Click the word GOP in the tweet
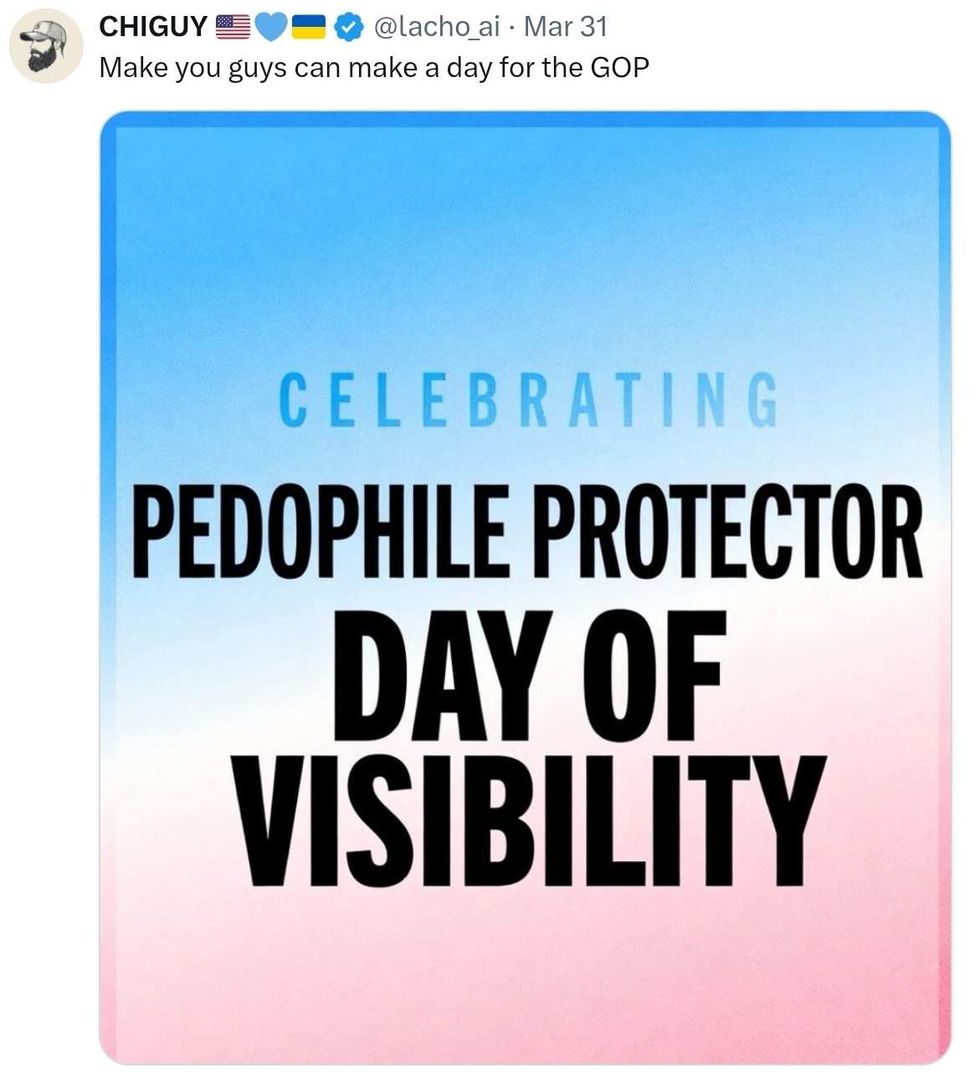The height and width of the screenshot is (1089, 980). pyautogui.click(x=626, y=71)
